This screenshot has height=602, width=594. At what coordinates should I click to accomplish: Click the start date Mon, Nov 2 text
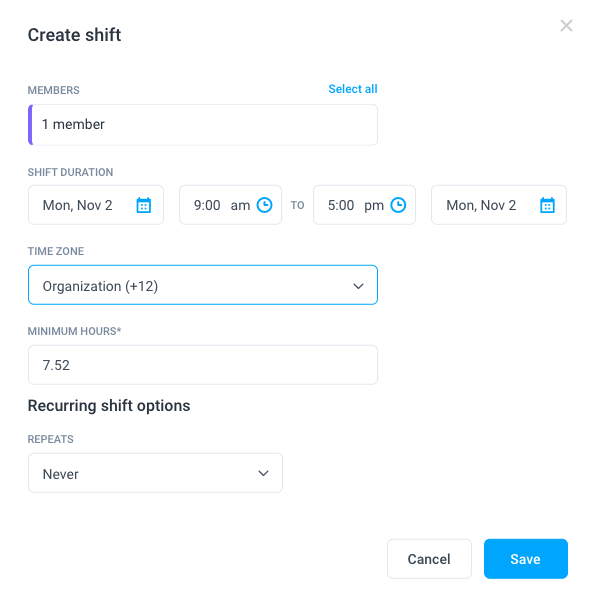pos(78,205)
